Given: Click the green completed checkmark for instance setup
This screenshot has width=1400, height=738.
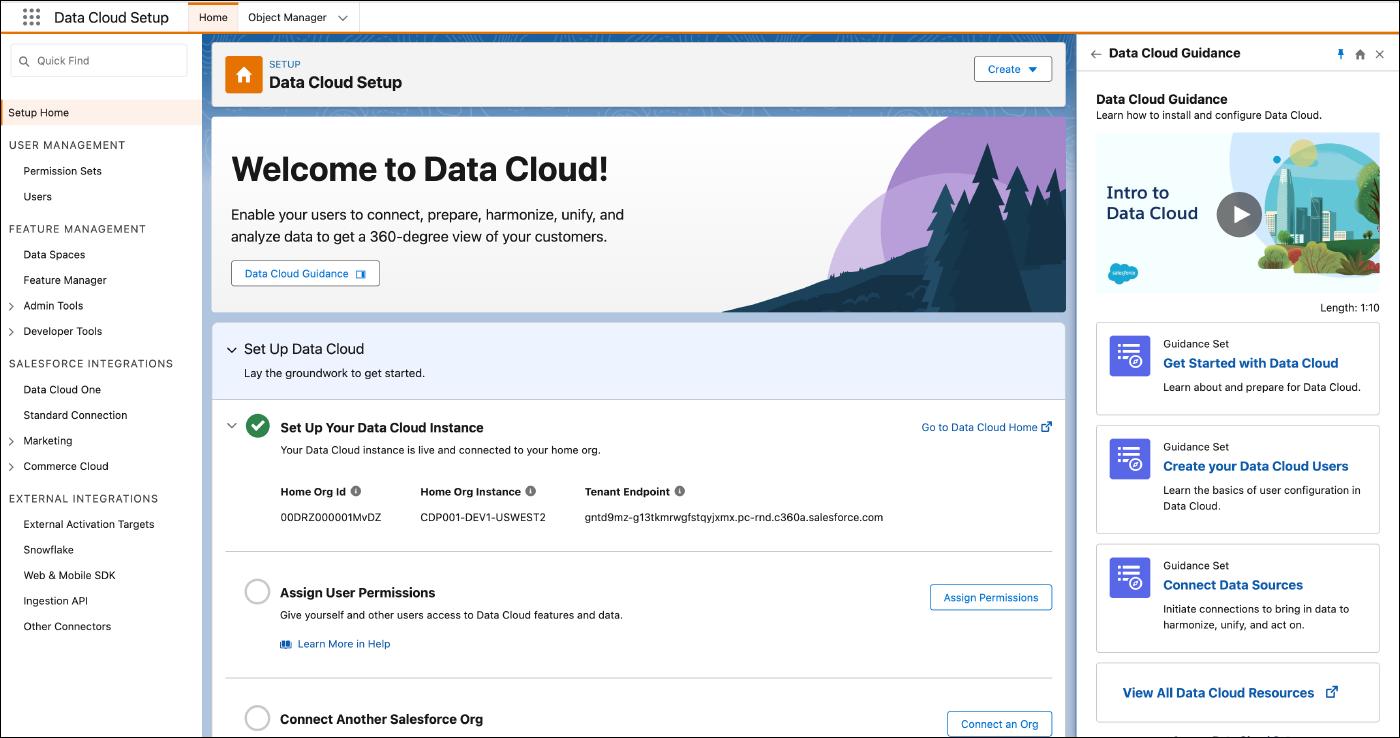Looking at the screenshot, I should [258, 426].
